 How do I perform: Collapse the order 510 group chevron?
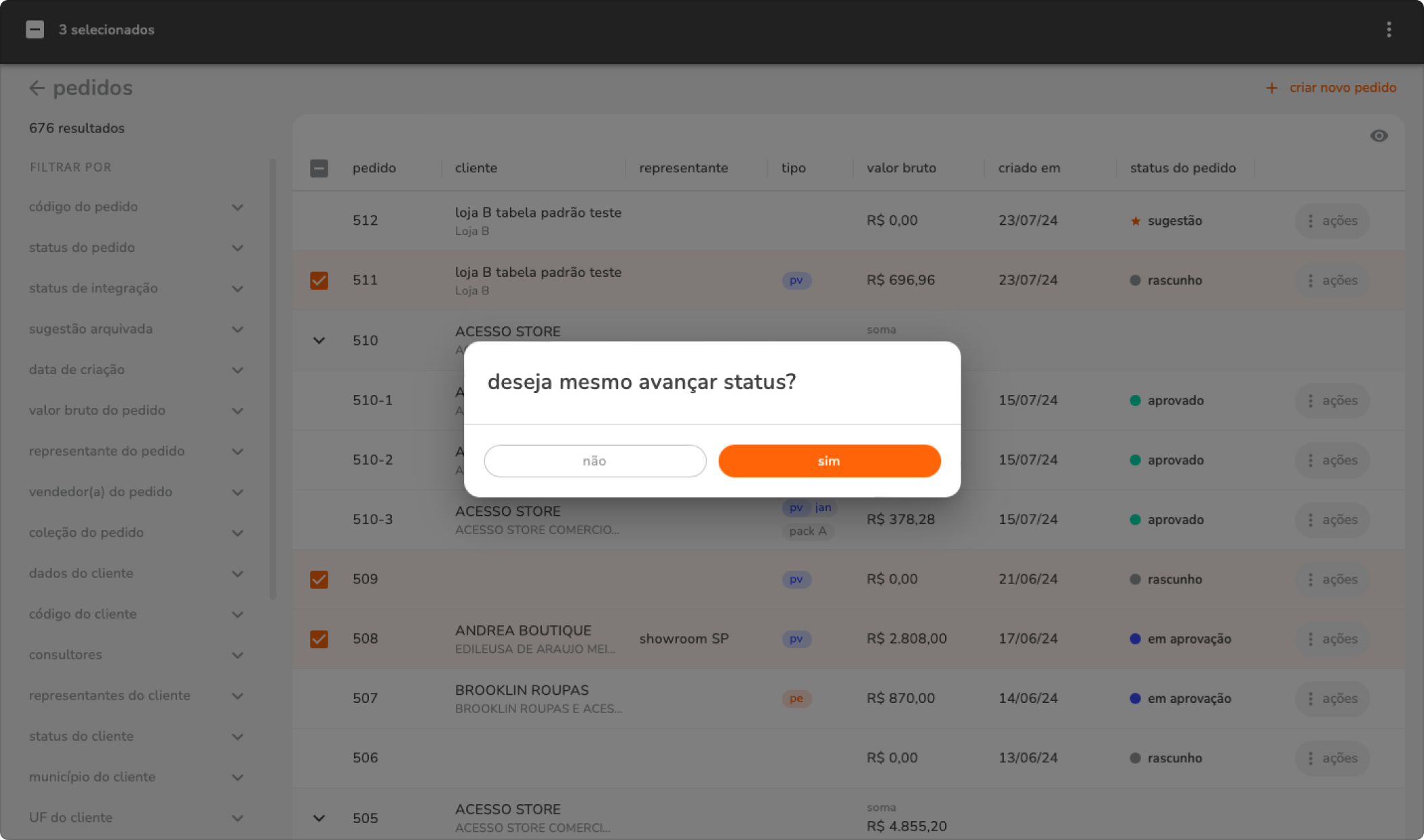[319, 340]
